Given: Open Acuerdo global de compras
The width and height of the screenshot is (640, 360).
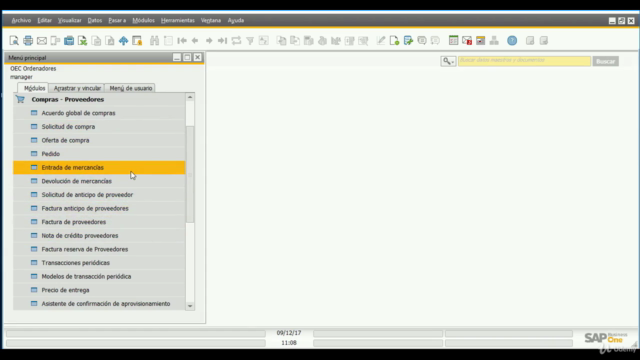Looking at the screenshot, I should click(x=99, y=113).
